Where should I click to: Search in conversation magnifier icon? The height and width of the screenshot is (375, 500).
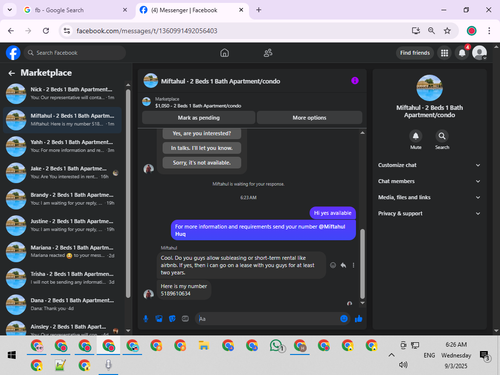pos(442,136)
